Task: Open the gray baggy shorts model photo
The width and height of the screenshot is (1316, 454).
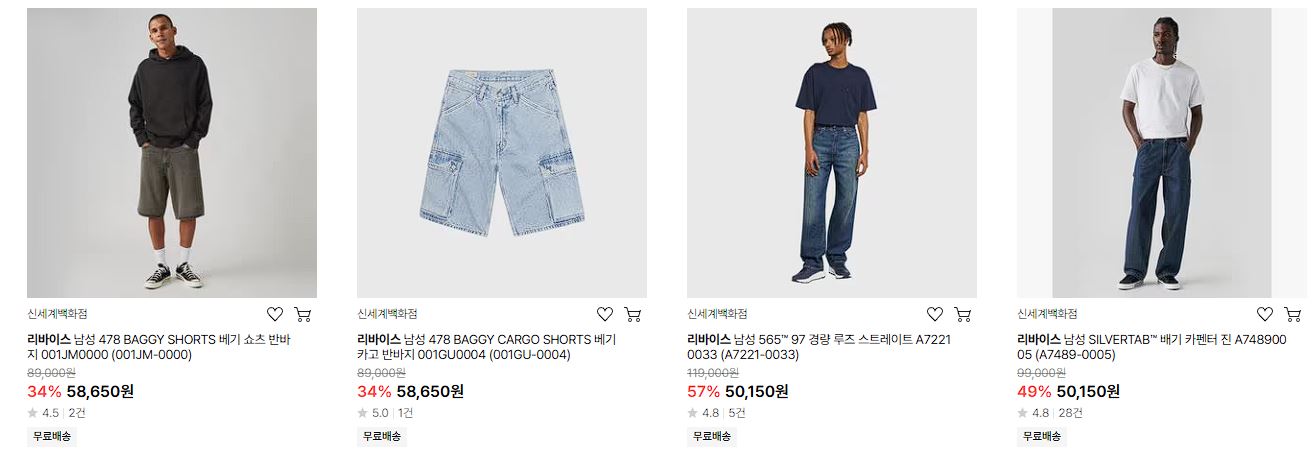Action: [x=172, y=153]
